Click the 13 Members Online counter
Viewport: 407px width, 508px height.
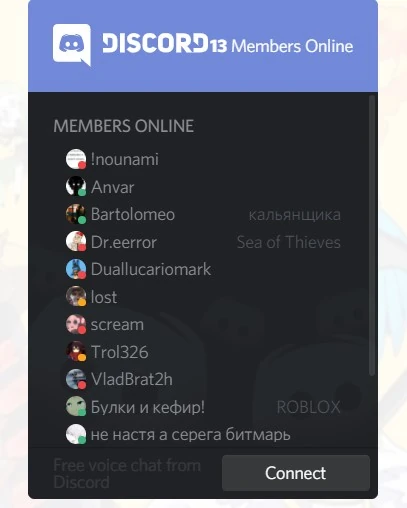282,46
